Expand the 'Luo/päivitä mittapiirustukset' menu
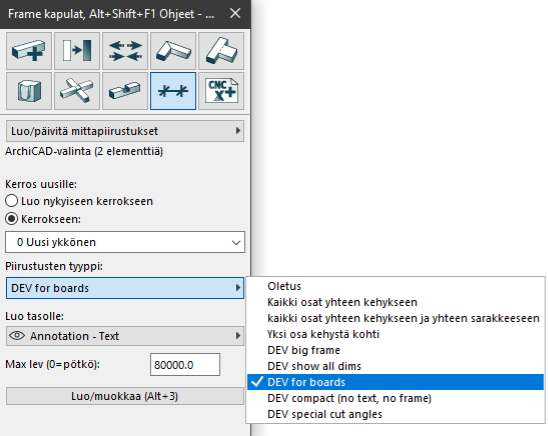The width and height of the screenshot is (548, 436). [125, 131]
